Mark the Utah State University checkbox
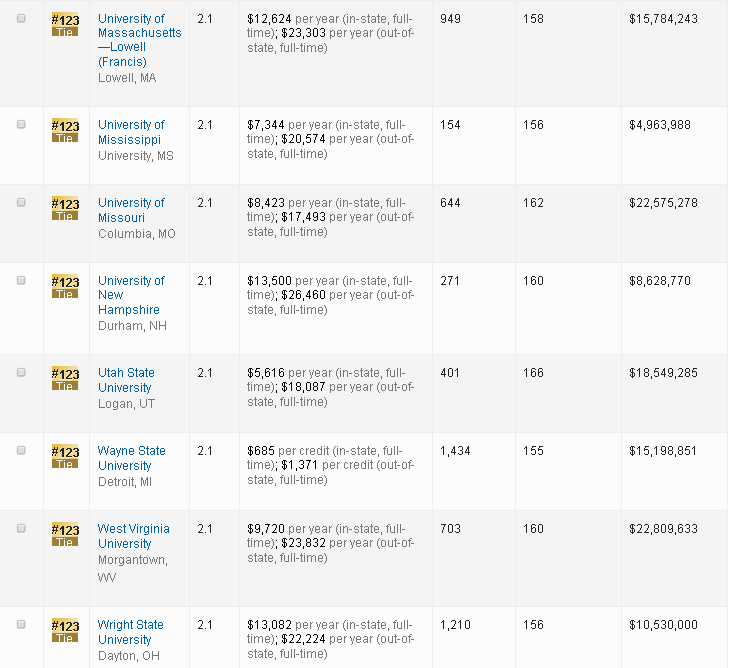Image resolution: width=729 pixels, height=668 pixels. pyautogui.click(x=22, y=372)
